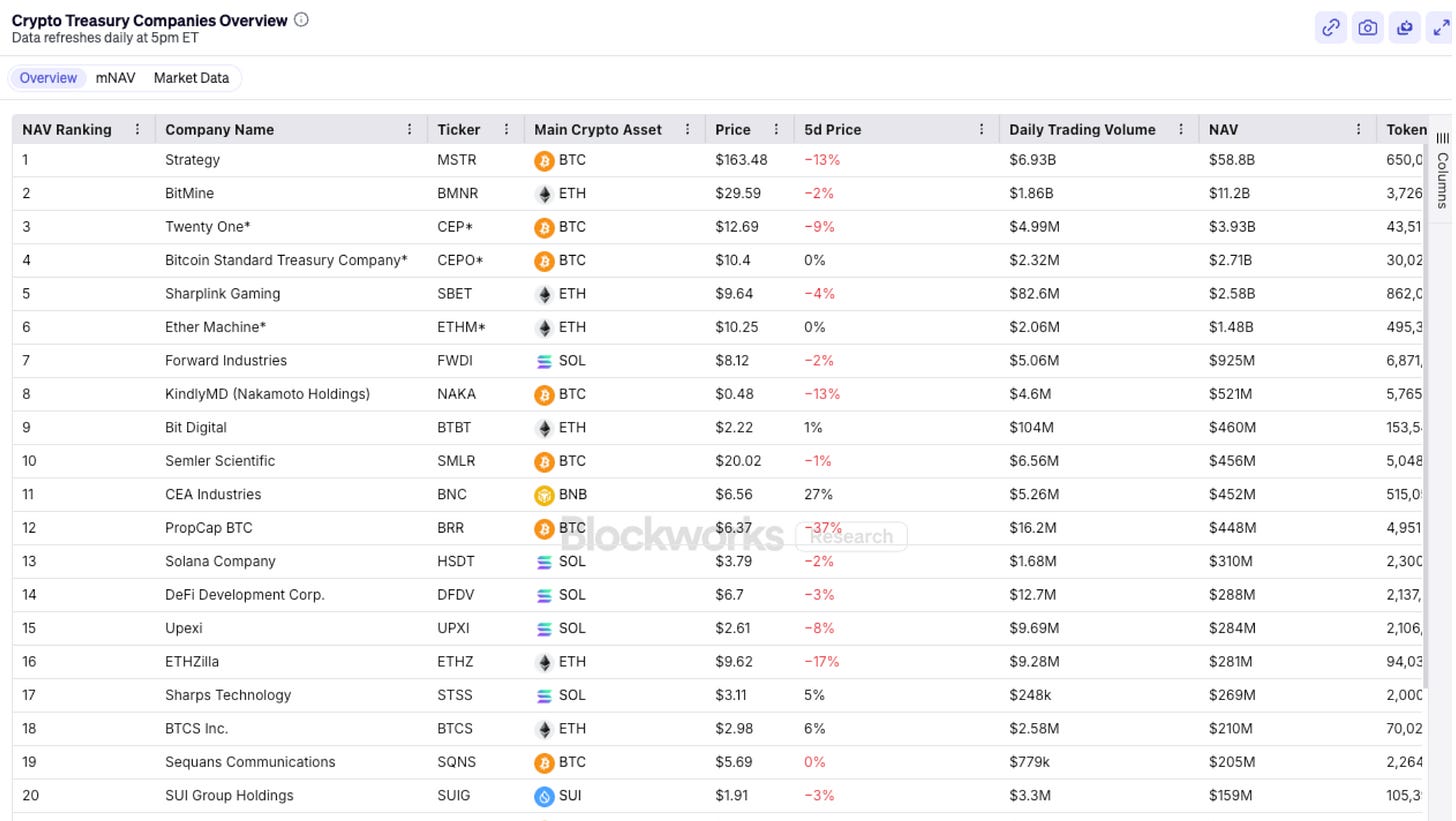1456x821 pixels.
Task: Sort by Daily Trading Volume header
Action: click(1082, 129)
